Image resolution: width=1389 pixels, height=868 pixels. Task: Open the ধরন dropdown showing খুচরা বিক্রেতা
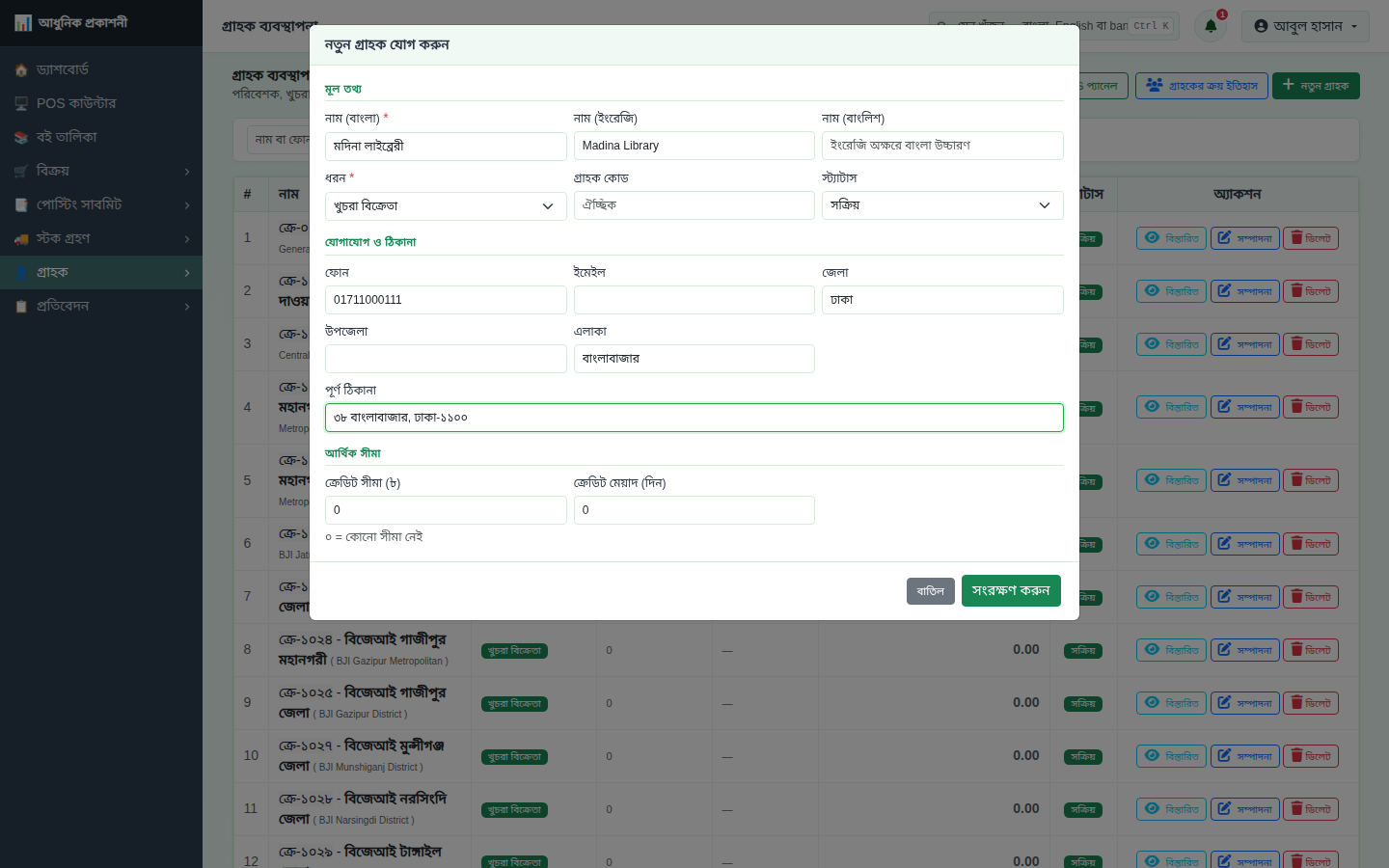click(x=446, y=205)
